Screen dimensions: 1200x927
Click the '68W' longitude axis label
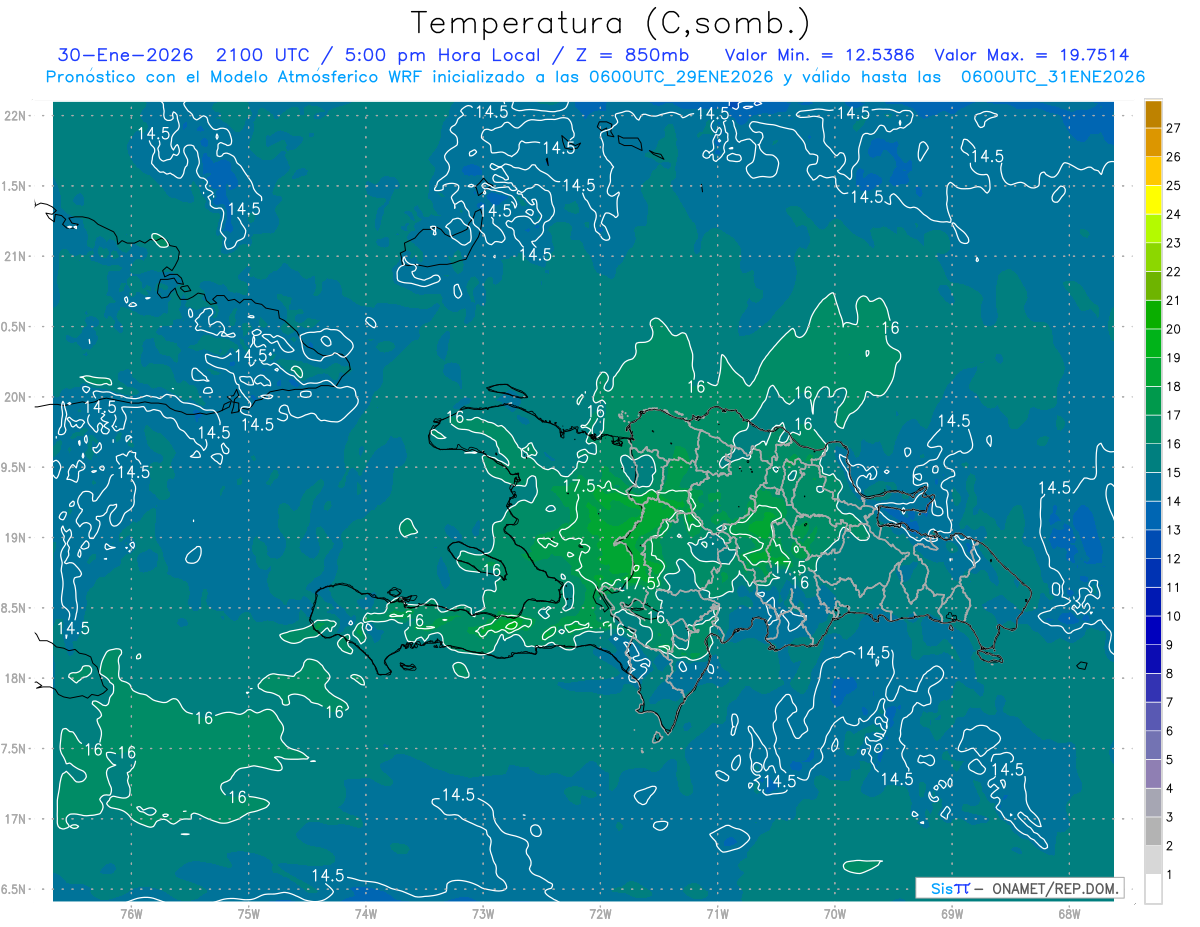1068,913
